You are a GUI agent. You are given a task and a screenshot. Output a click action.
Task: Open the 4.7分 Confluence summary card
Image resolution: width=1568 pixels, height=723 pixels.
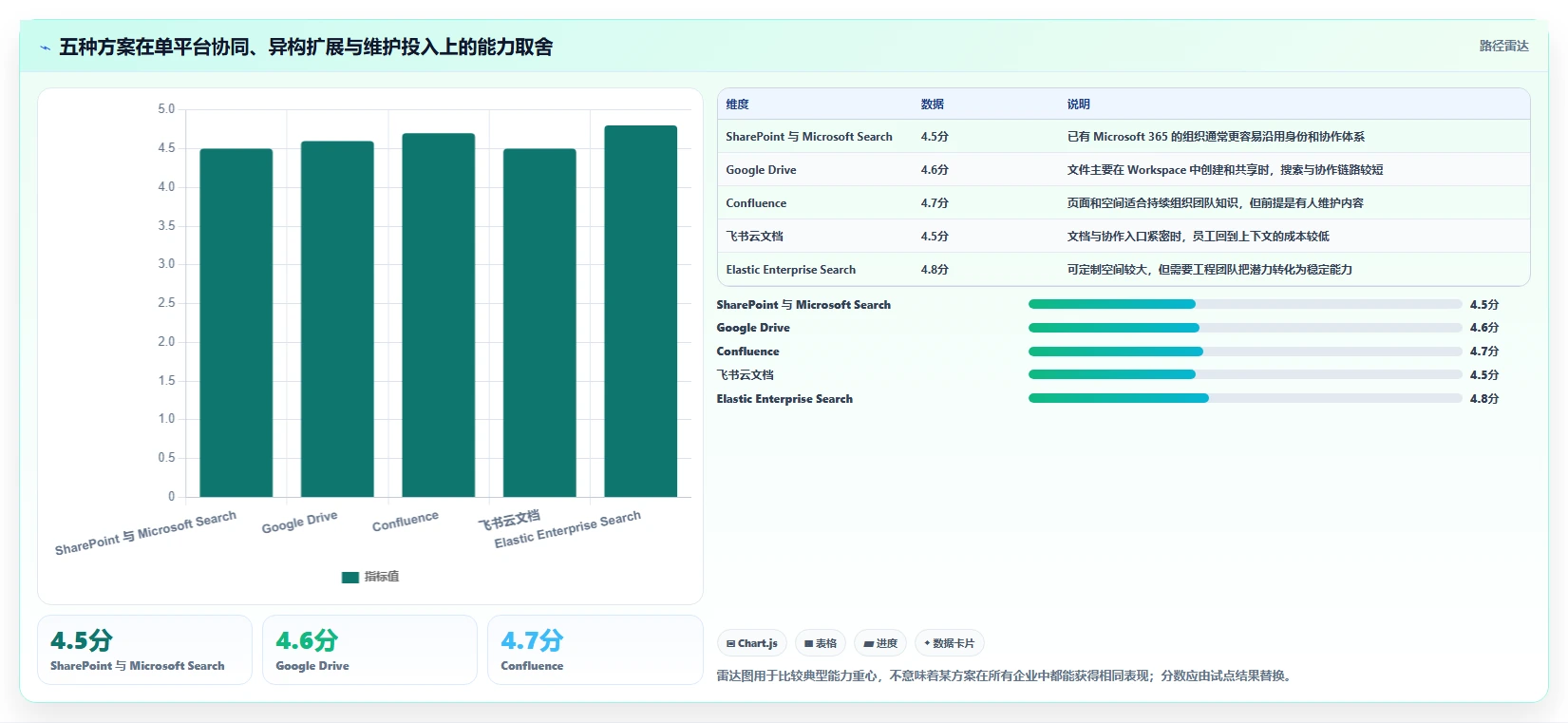tap(595, 650)
